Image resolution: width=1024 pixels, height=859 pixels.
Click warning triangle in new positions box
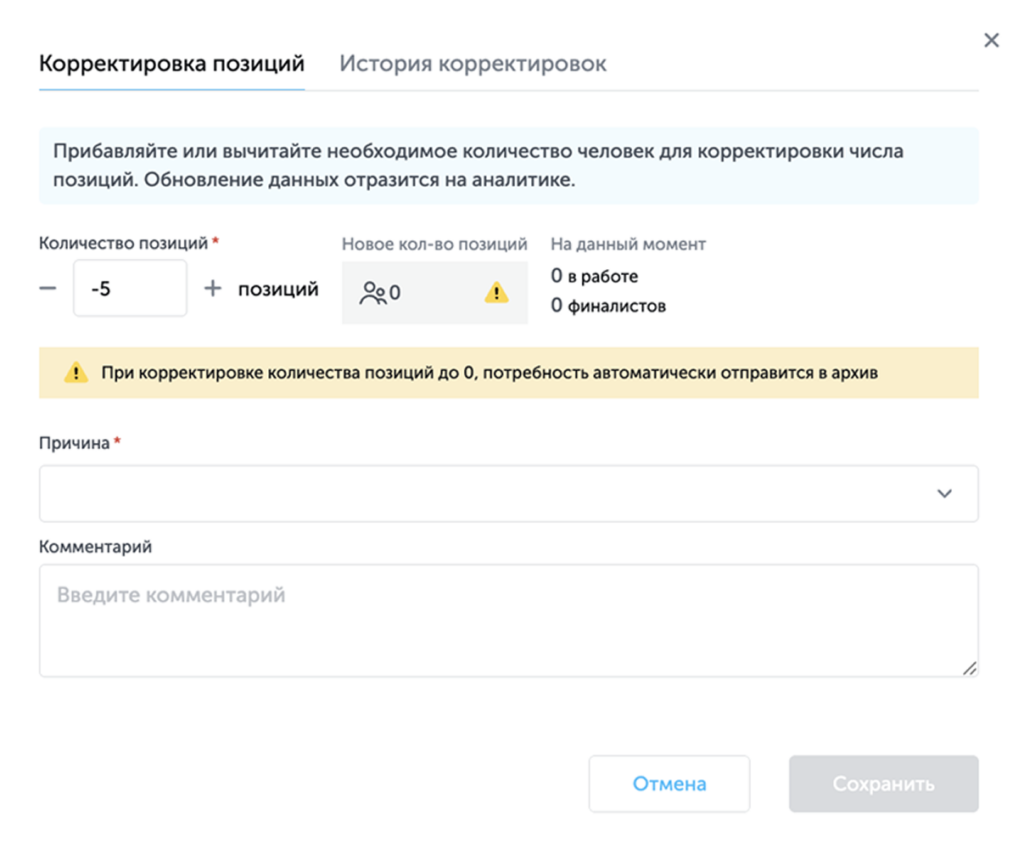[496, 293]
